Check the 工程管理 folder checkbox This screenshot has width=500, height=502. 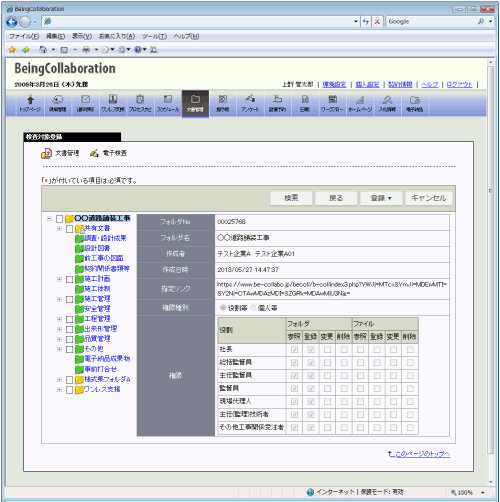[x=69, y=319]
